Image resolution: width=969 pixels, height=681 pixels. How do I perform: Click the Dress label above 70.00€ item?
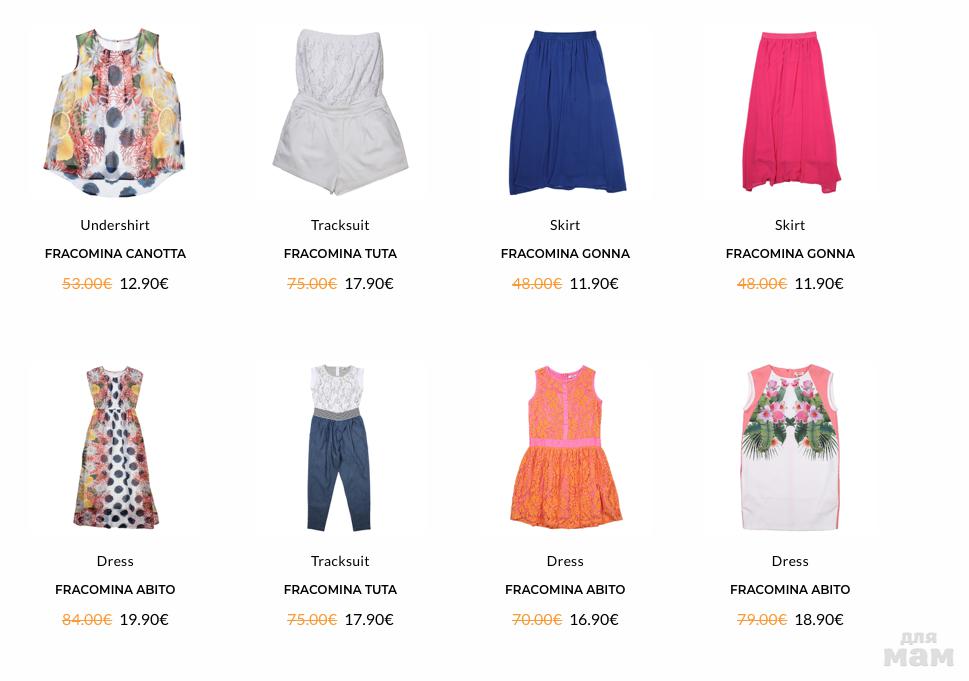565,561
